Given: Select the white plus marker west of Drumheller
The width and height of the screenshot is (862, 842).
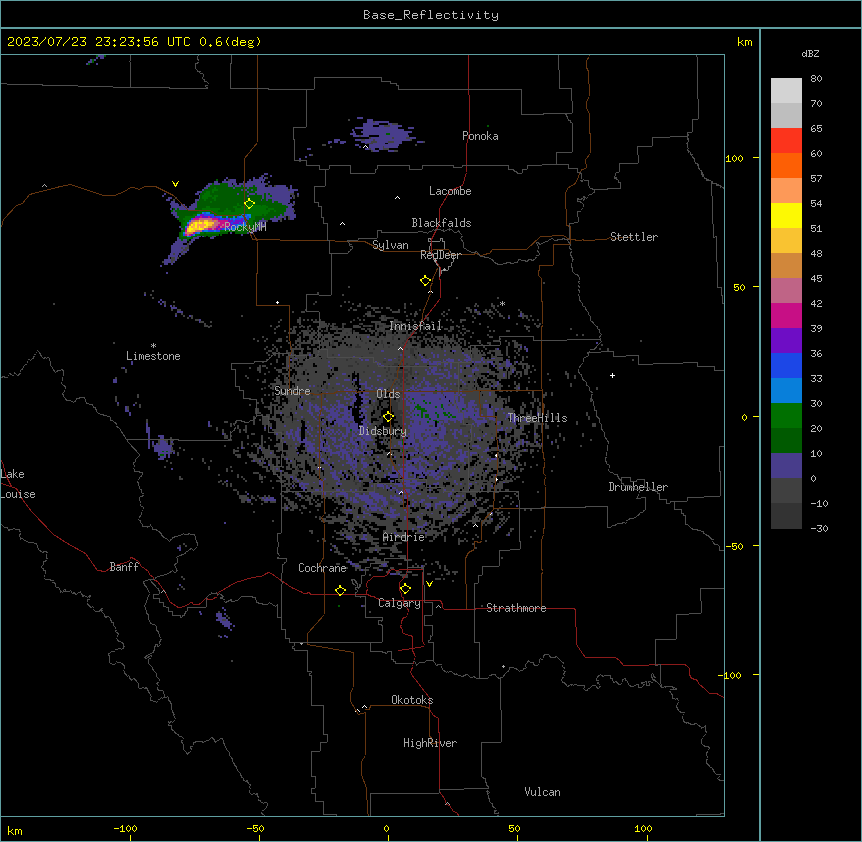Looking at the screenshot, I should [612, 375].
